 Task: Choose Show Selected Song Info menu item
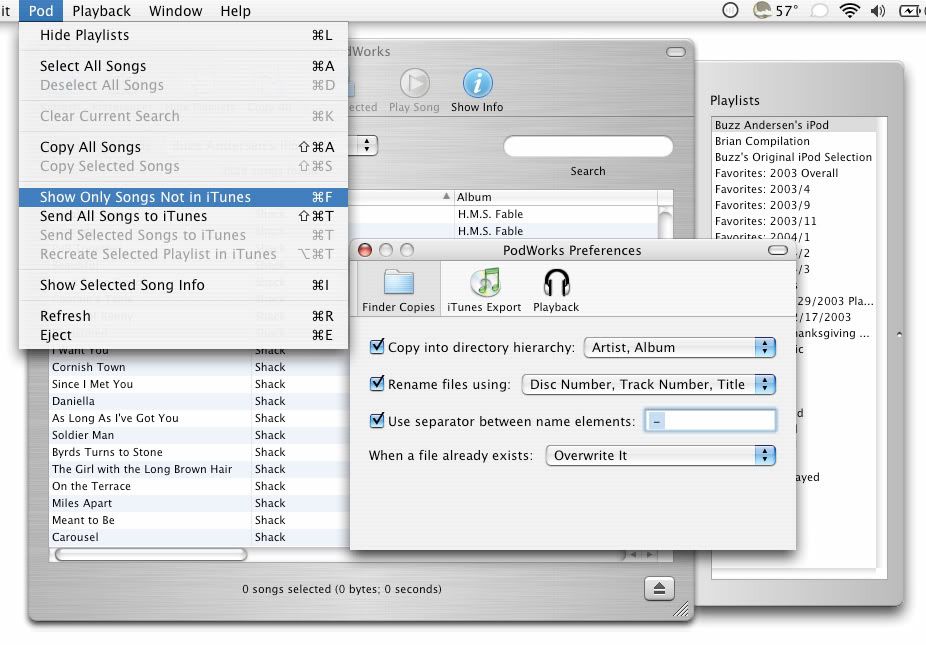point(183,285)
